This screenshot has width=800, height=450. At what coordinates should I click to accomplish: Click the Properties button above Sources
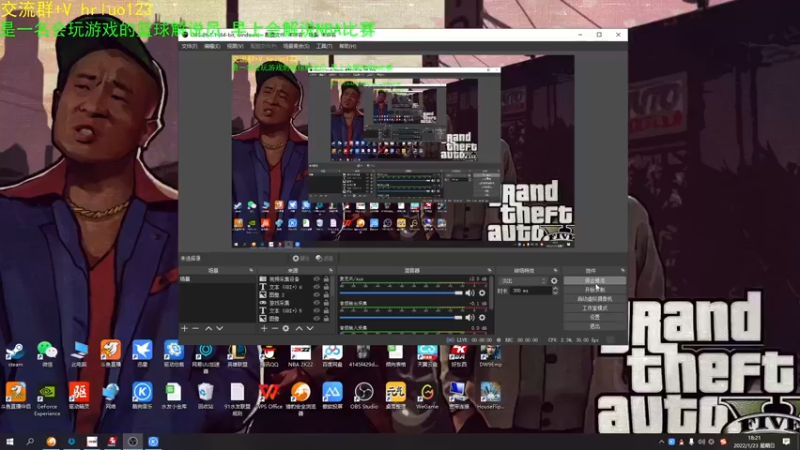pyautogui.click(x=301, y=259)
